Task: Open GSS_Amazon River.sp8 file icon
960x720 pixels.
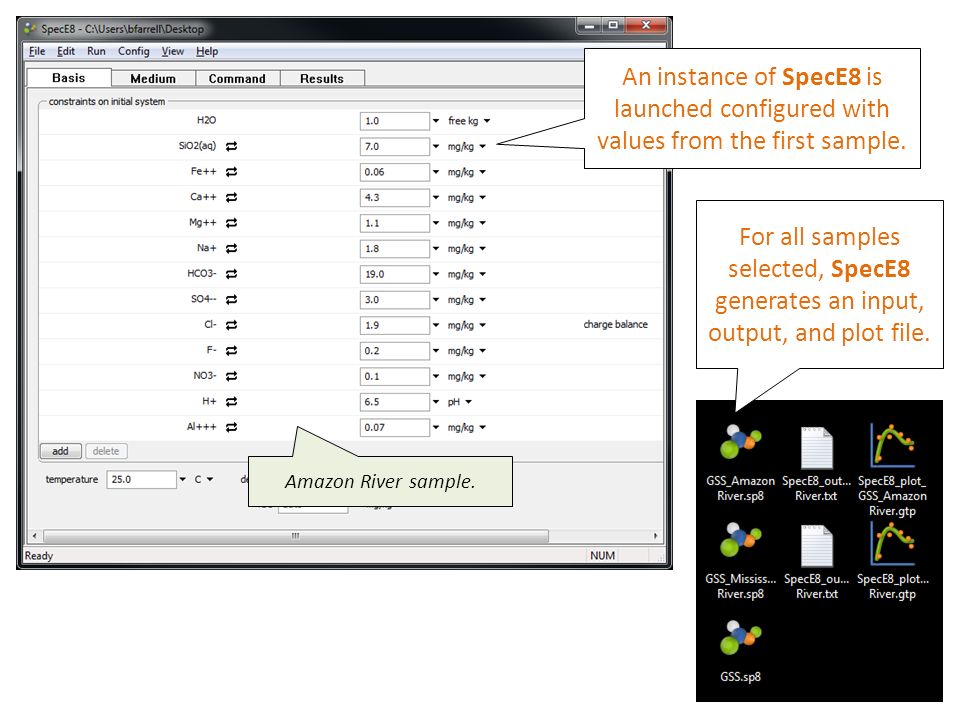Action: tap(741, 441)
